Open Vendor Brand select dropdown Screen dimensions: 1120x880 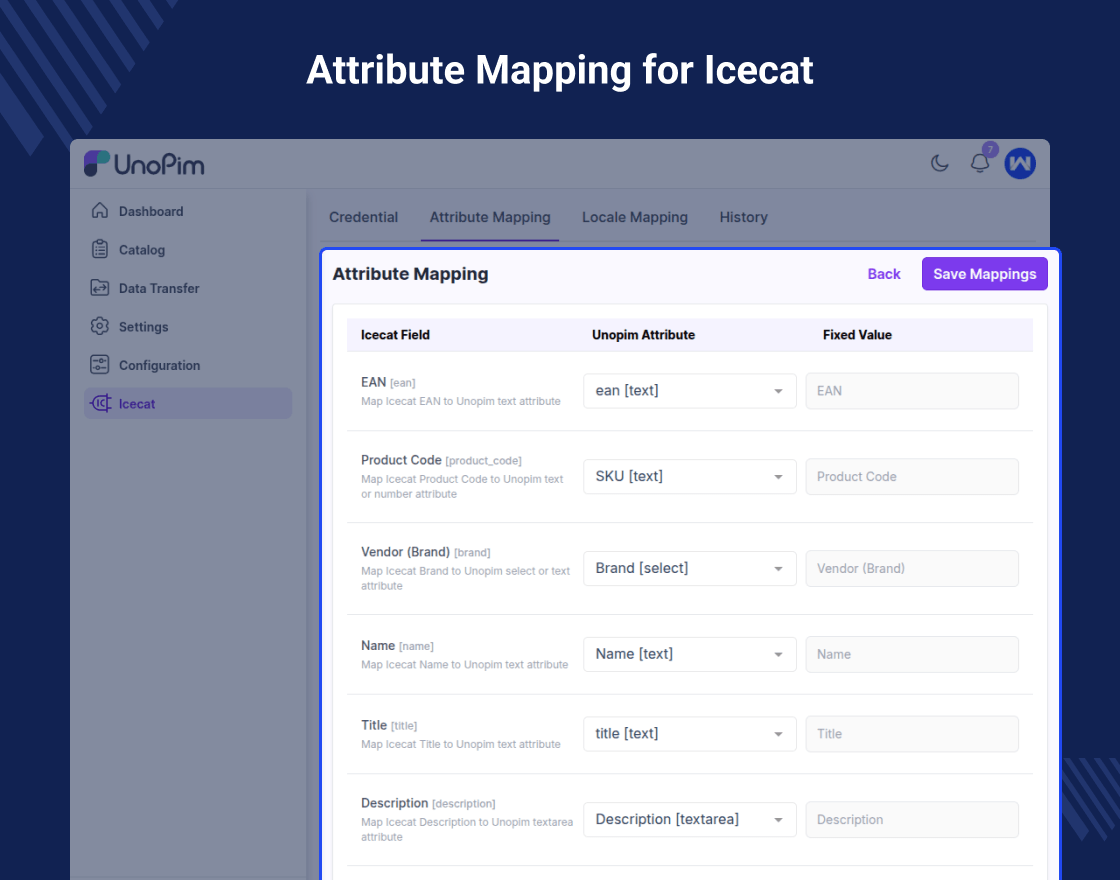click(689, 569)
